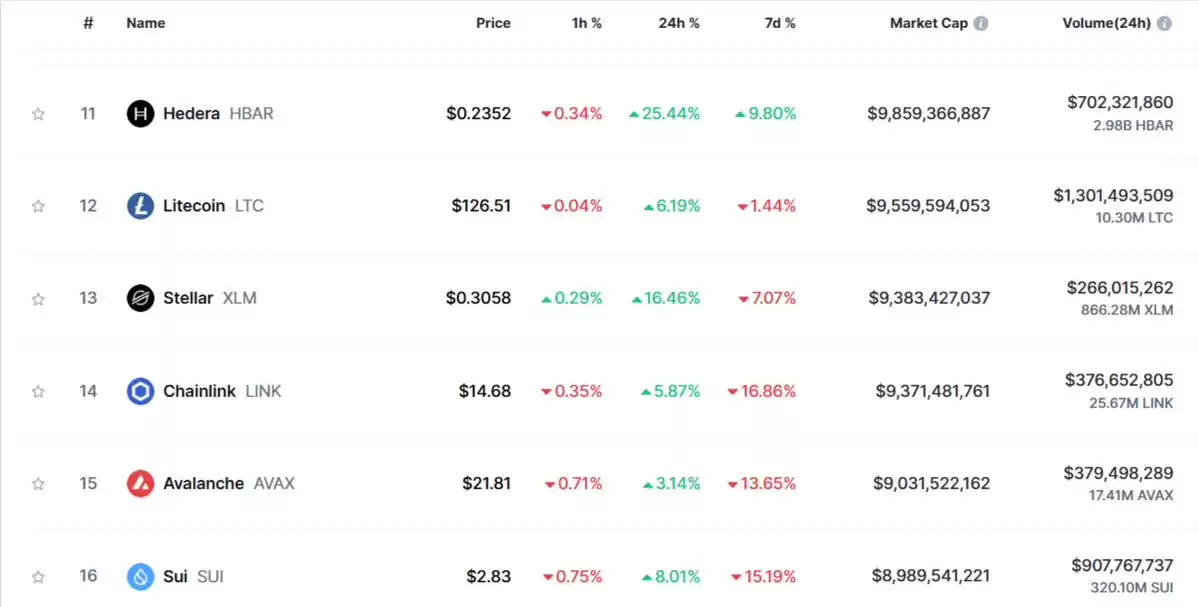Click the Chainlink hexagon logo icon
The image size is (1199, 607).
(x=140, y=391)
